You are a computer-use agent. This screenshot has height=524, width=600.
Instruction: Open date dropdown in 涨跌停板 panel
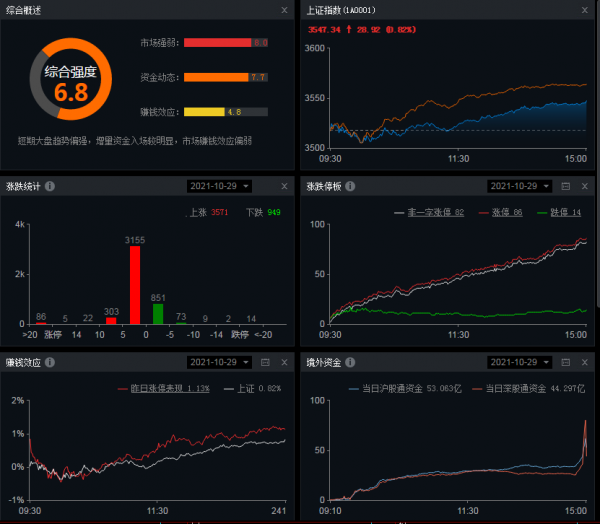(519, 186)
